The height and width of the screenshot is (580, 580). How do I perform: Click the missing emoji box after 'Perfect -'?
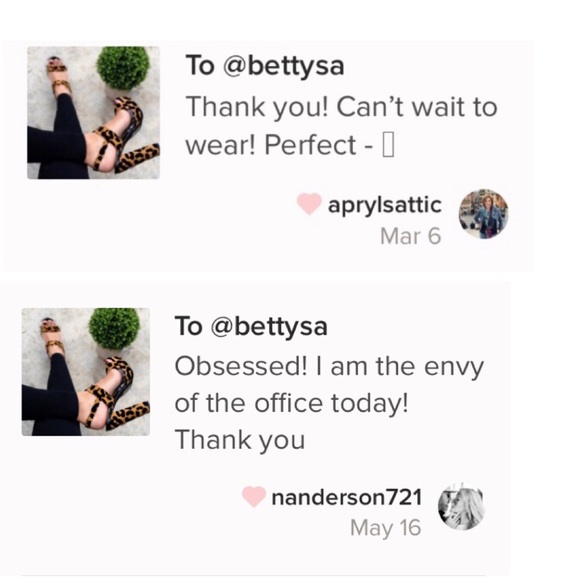click(x=388, y=146)
